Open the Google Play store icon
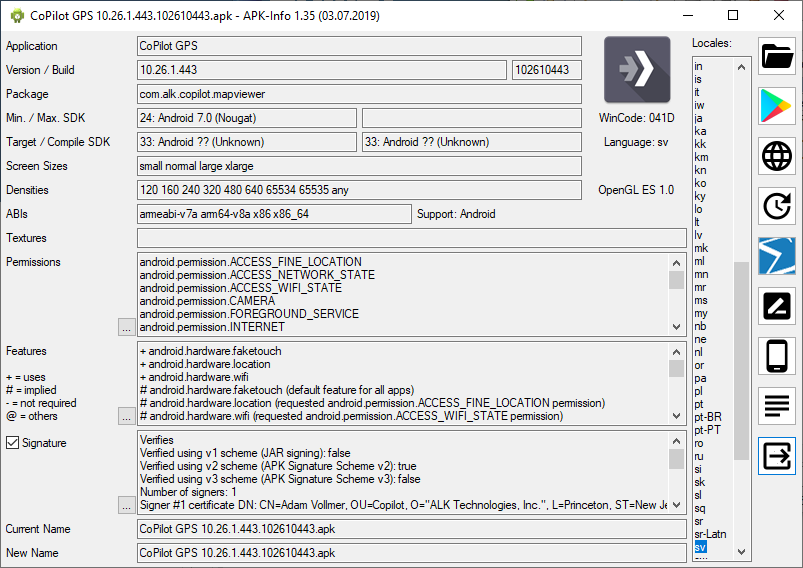Viewport: 803px width, 568px height. 777,106
